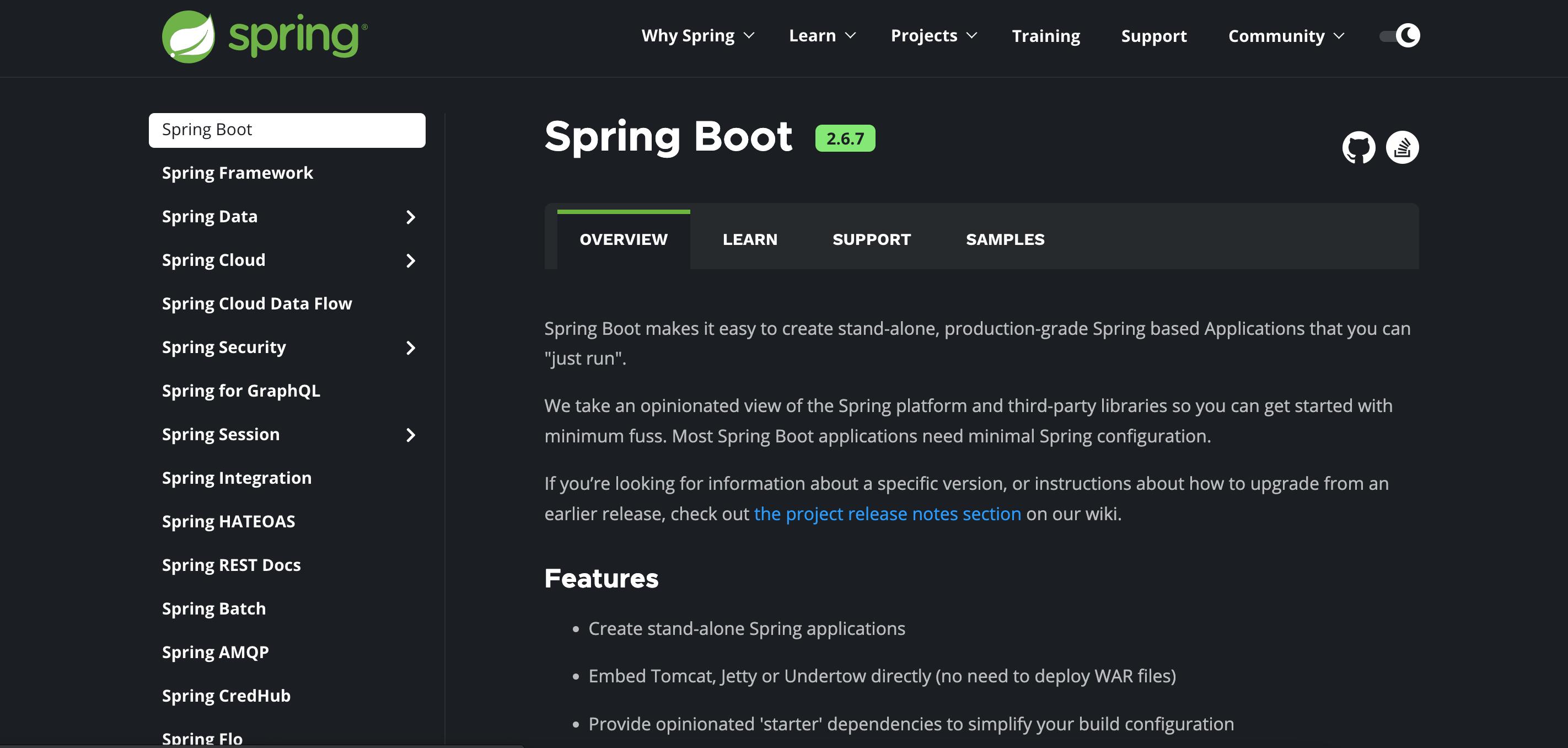Viewport: 1568px width, 748px height.
Task: Open the Community dropdown menu
Action: (1286, 35)
